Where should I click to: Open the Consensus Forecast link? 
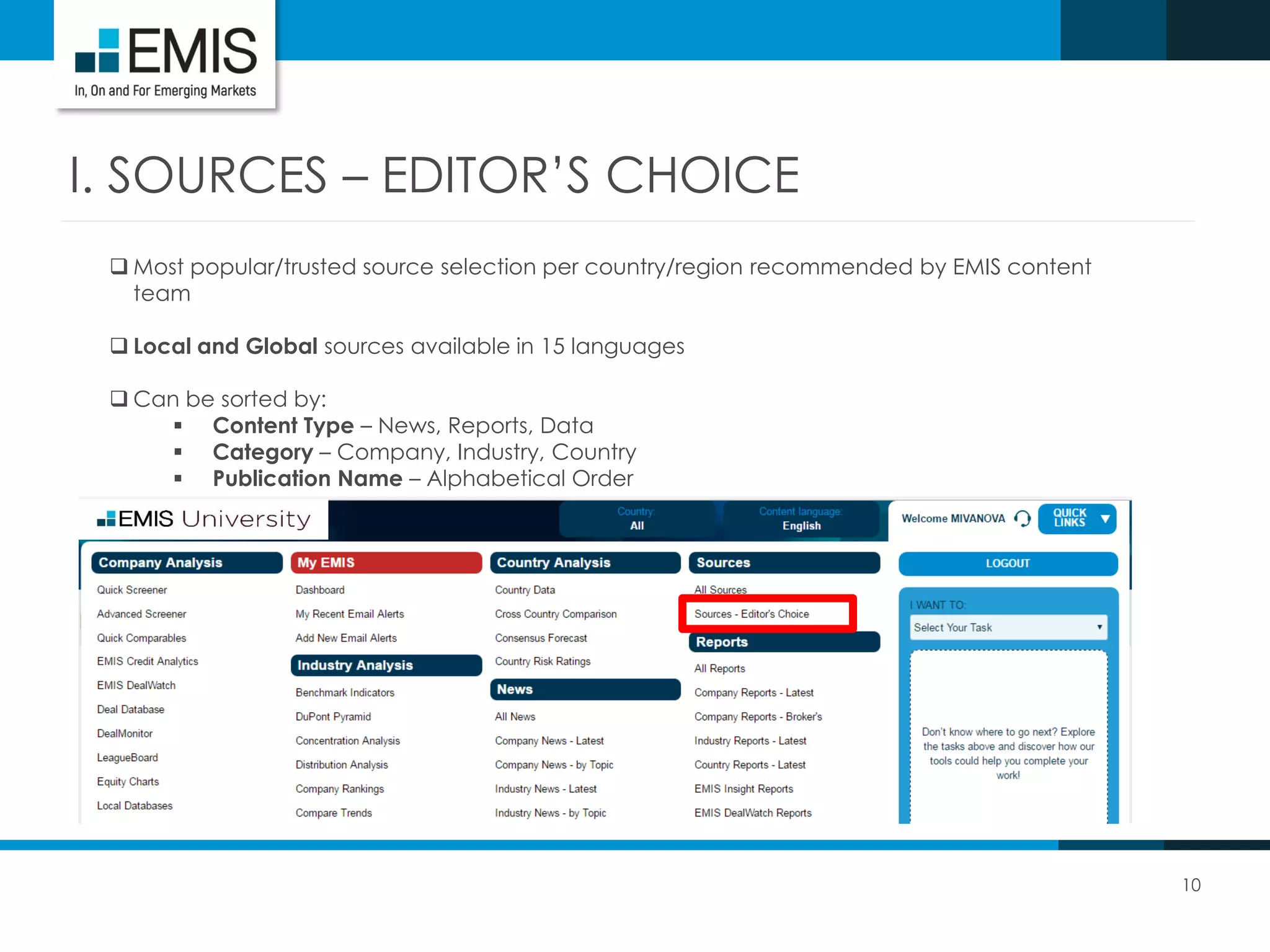click(541, 638)
